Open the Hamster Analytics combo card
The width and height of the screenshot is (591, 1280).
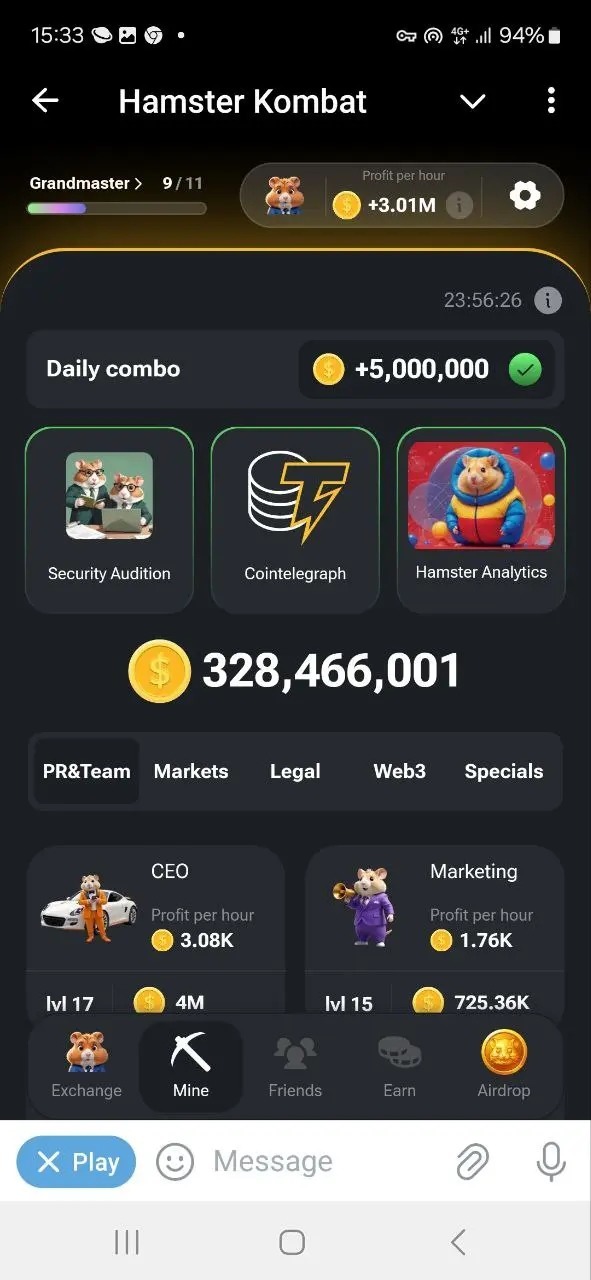481,520
